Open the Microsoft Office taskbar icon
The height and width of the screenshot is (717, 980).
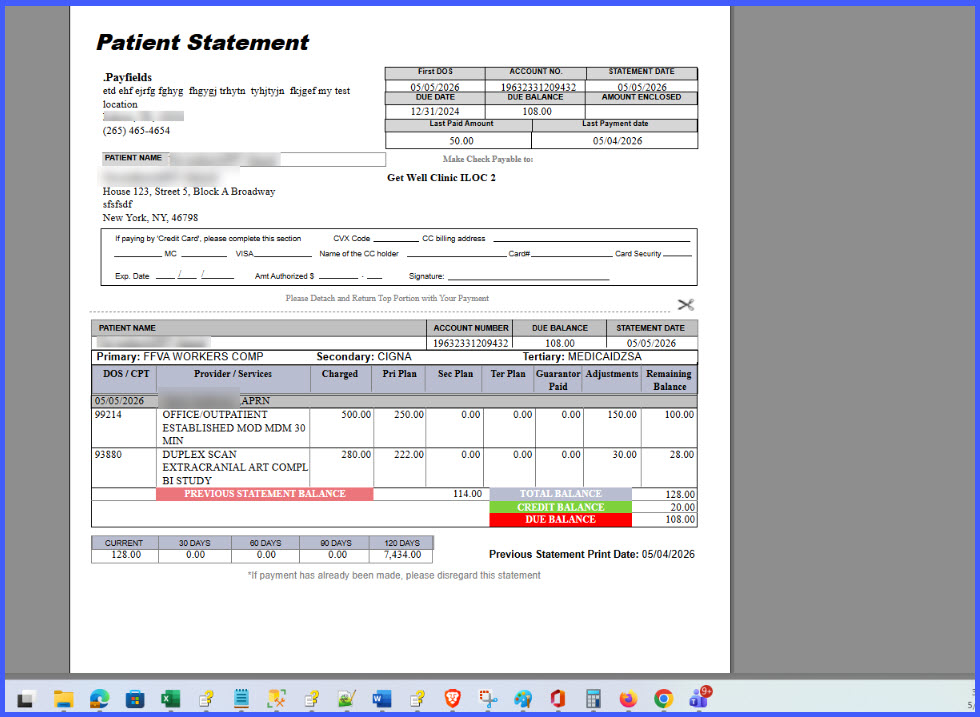558,698
